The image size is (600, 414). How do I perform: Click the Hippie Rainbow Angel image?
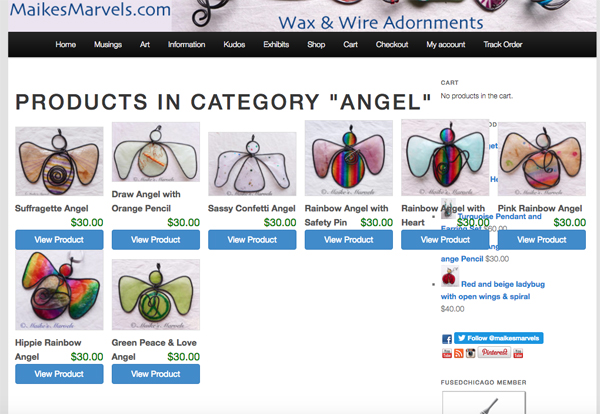(59, 290)
